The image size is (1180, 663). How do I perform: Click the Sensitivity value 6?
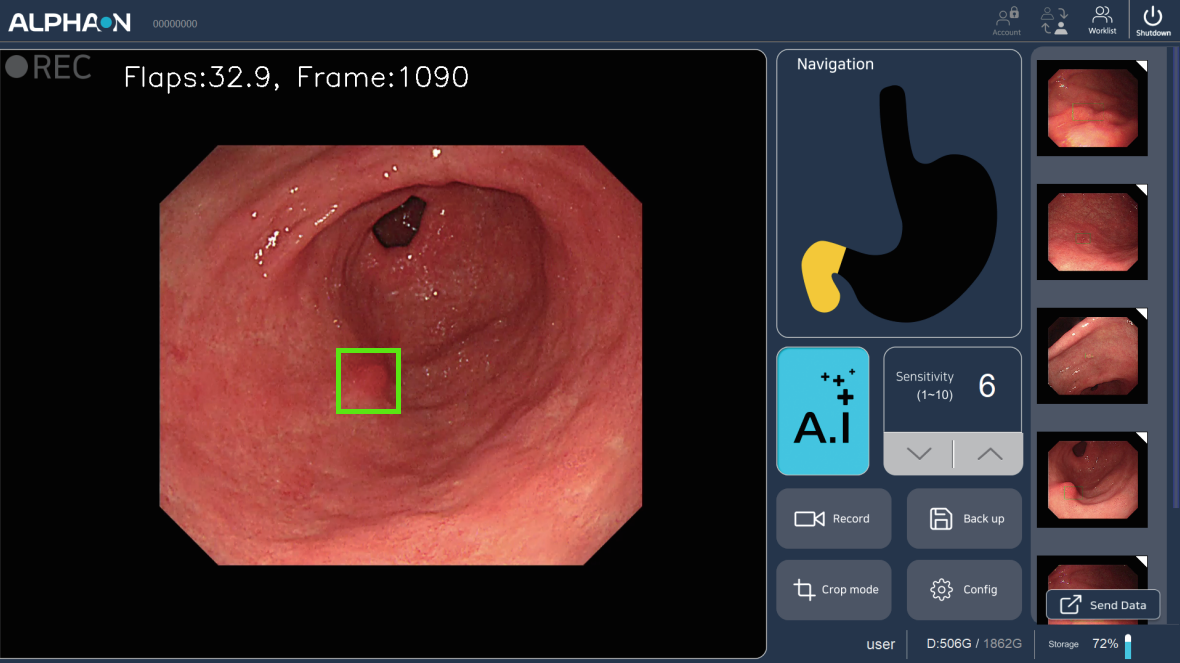pyautogui.click(x=987, y=386)
